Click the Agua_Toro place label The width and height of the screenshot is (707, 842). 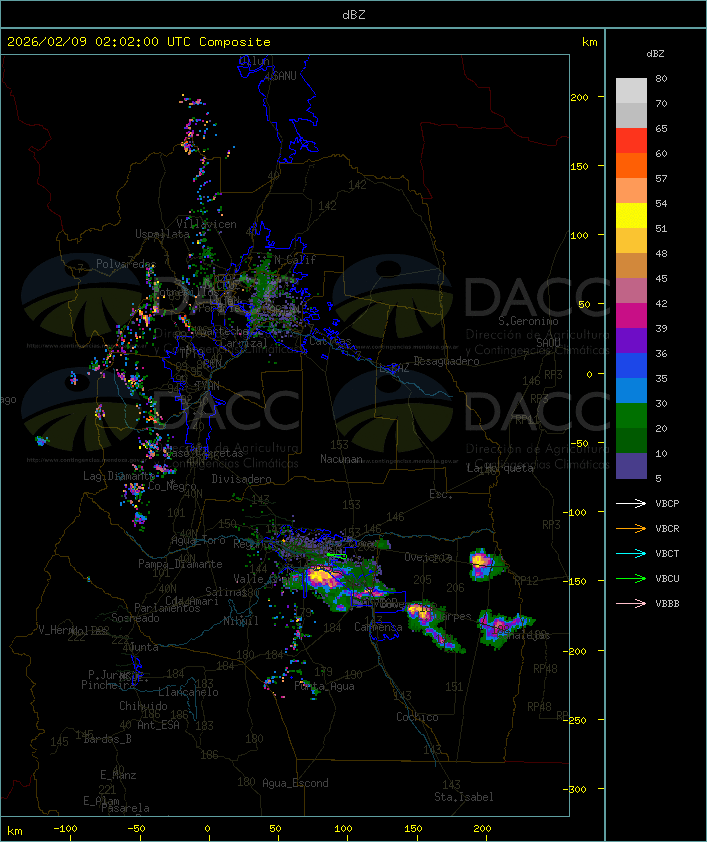point(198,540)
